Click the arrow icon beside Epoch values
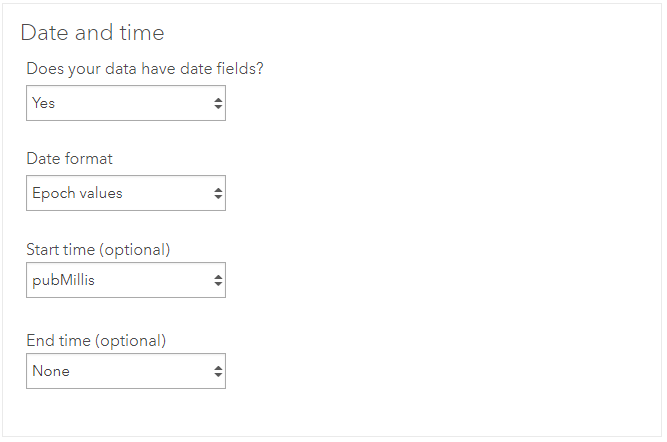Screen dimensions: 667x442 (x=218, y=193)
